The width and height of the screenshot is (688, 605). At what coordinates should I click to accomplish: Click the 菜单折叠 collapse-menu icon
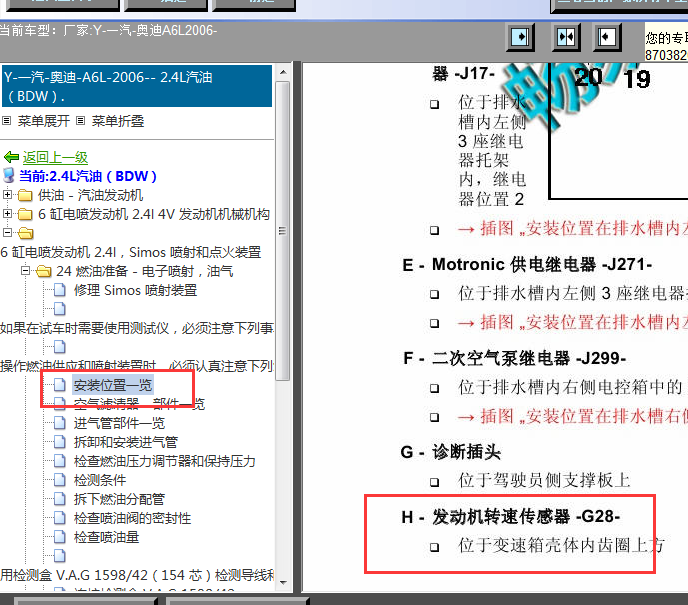click(80, 121)
